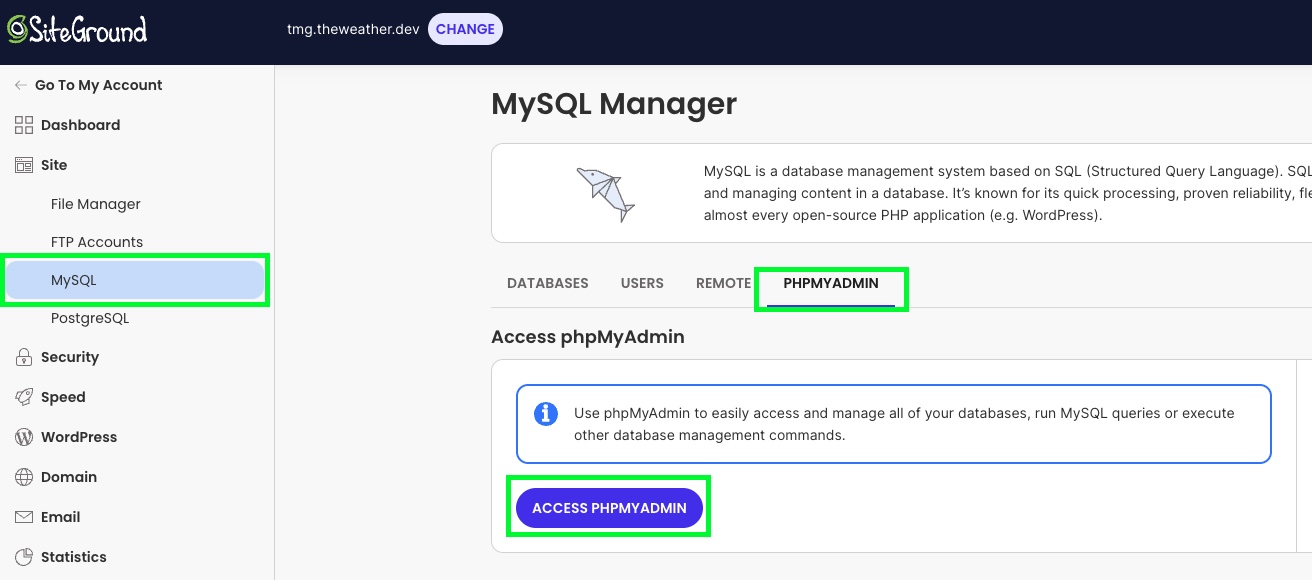Open FTP Accounts in the sidebar

pyautogui.click(x=97, y=242)
